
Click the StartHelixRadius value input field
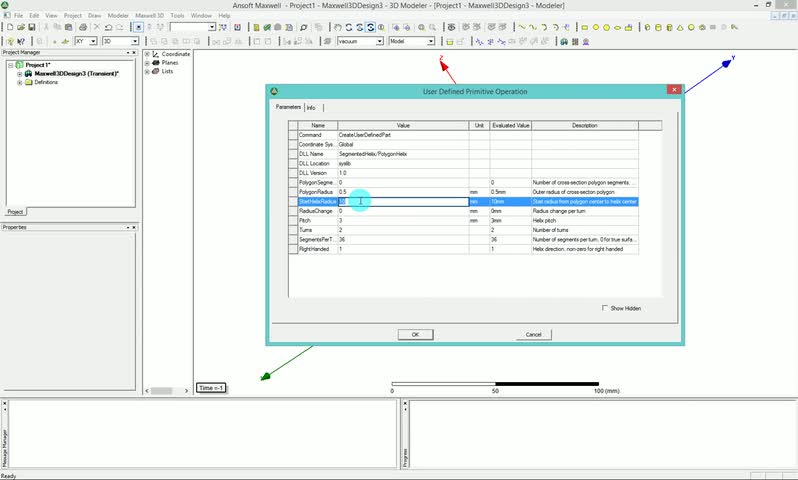(x=403, y=202)
